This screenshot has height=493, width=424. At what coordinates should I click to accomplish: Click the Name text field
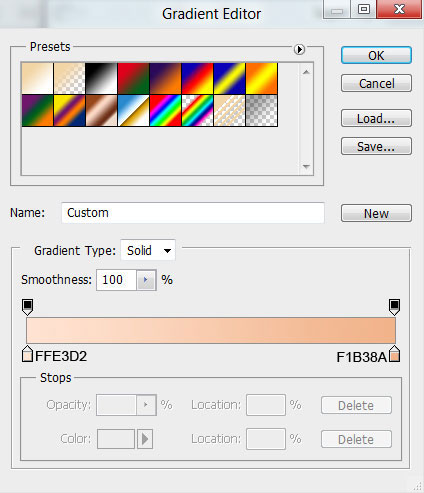[193, 213]
